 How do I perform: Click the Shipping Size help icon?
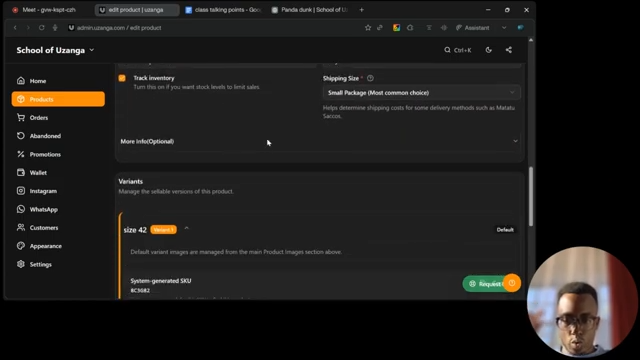click(x=370, y=78)
